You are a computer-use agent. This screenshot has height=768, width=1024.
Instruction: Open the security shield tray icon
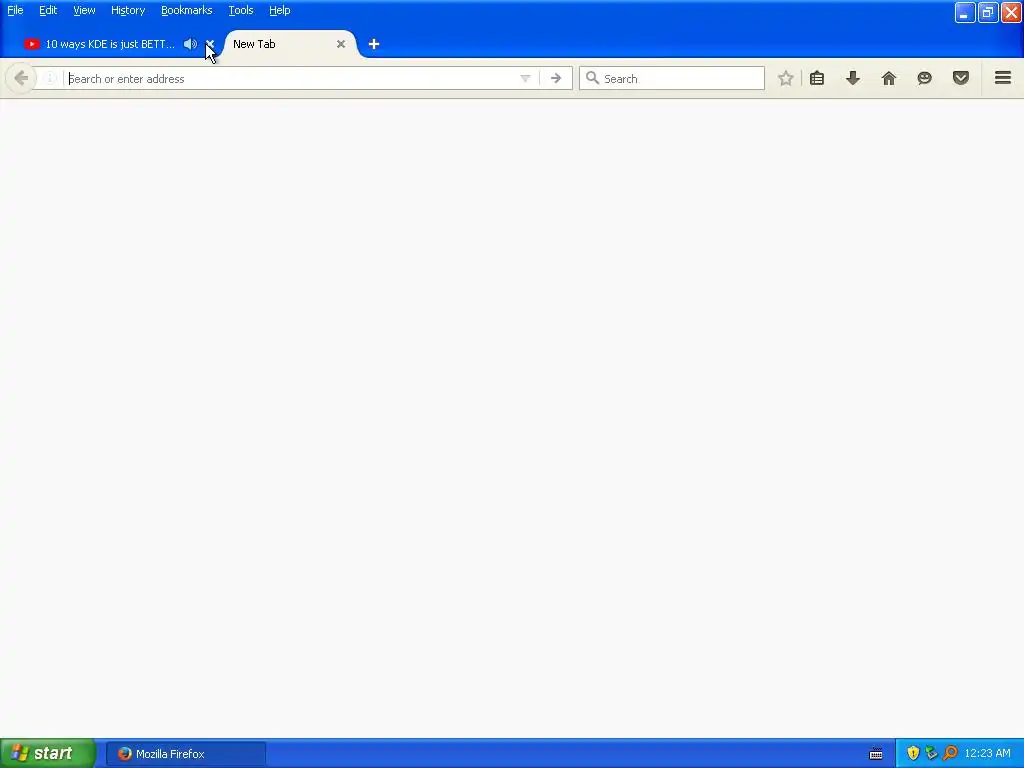[913, 754]
